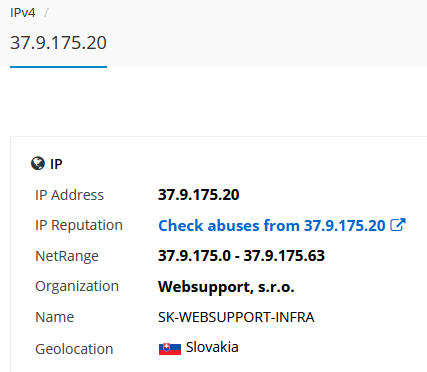Click the NetRange value 37.9.175.0 - 37.9.175.63
The image size is (427, 372).
click(x=241, y=256)
